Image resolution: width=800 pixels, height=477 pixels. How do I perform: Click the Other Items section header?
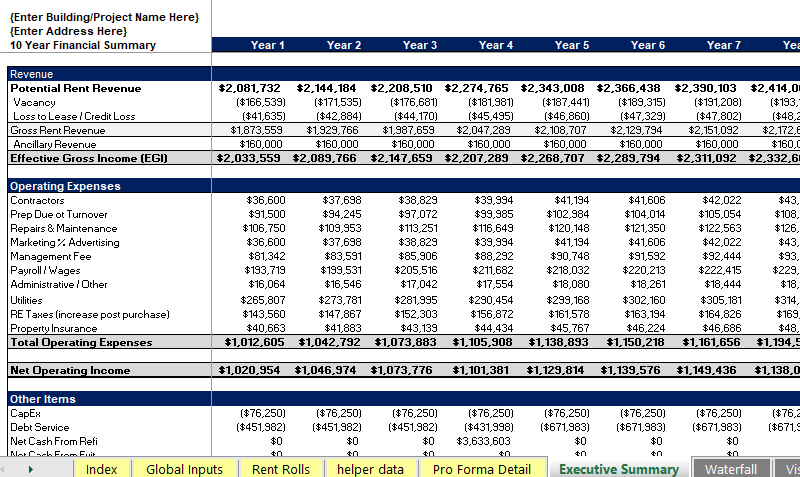point(42,399)
